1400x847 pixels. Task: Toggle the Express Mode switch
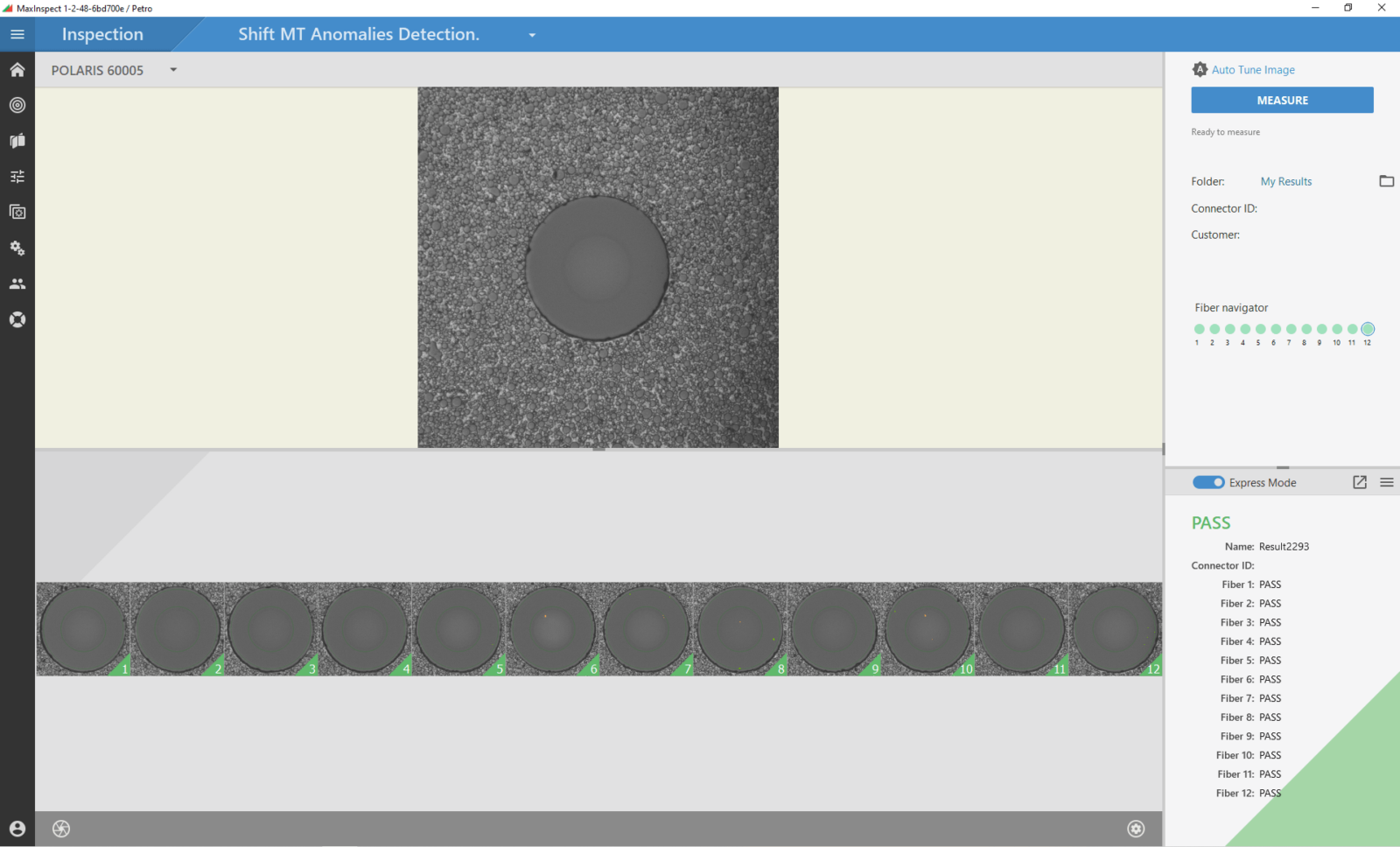(x=1208, y=482)
